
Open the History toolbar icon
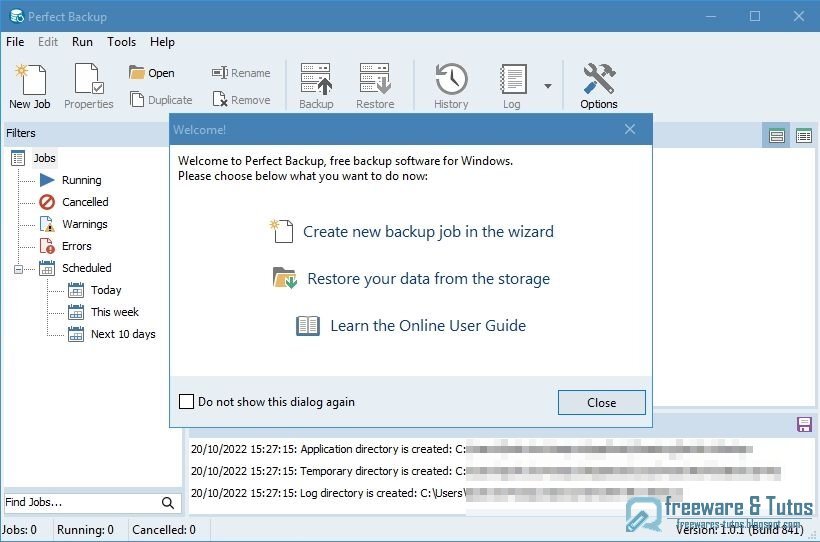tap(451, 86)
